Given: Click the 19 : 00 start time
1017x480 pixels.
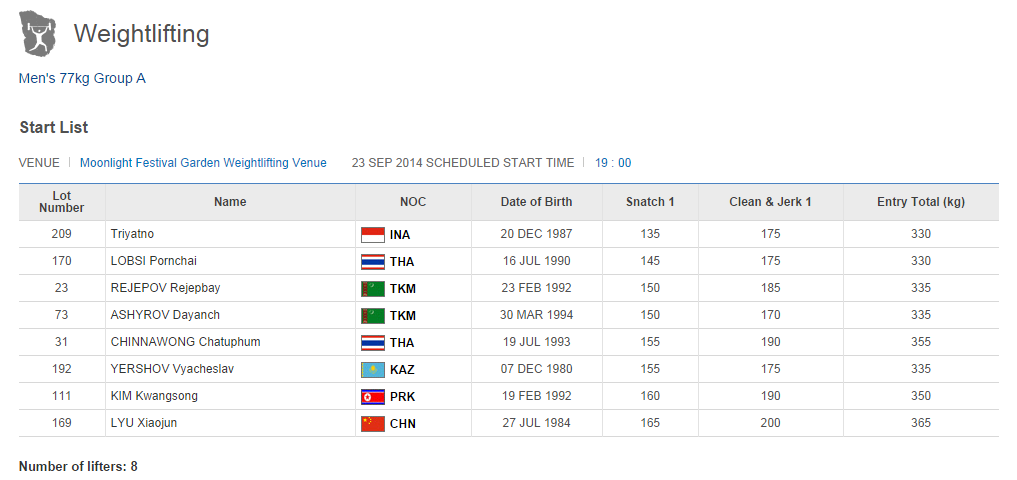Looking at the screenshot, I should pos(613,163).
